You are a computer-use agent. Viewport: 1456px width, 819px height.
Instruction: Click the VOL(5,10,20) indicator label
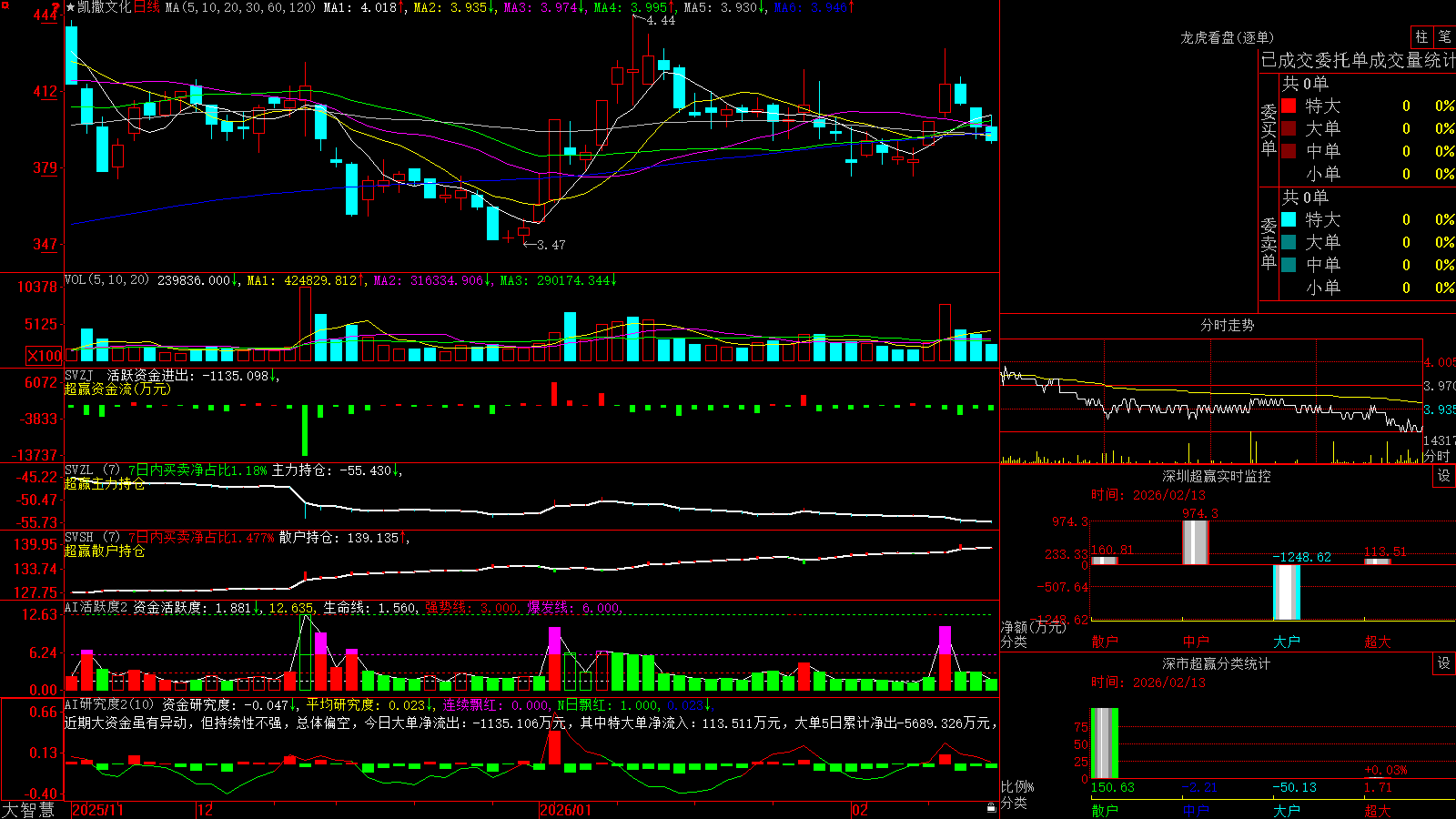(x=106, y=280)
